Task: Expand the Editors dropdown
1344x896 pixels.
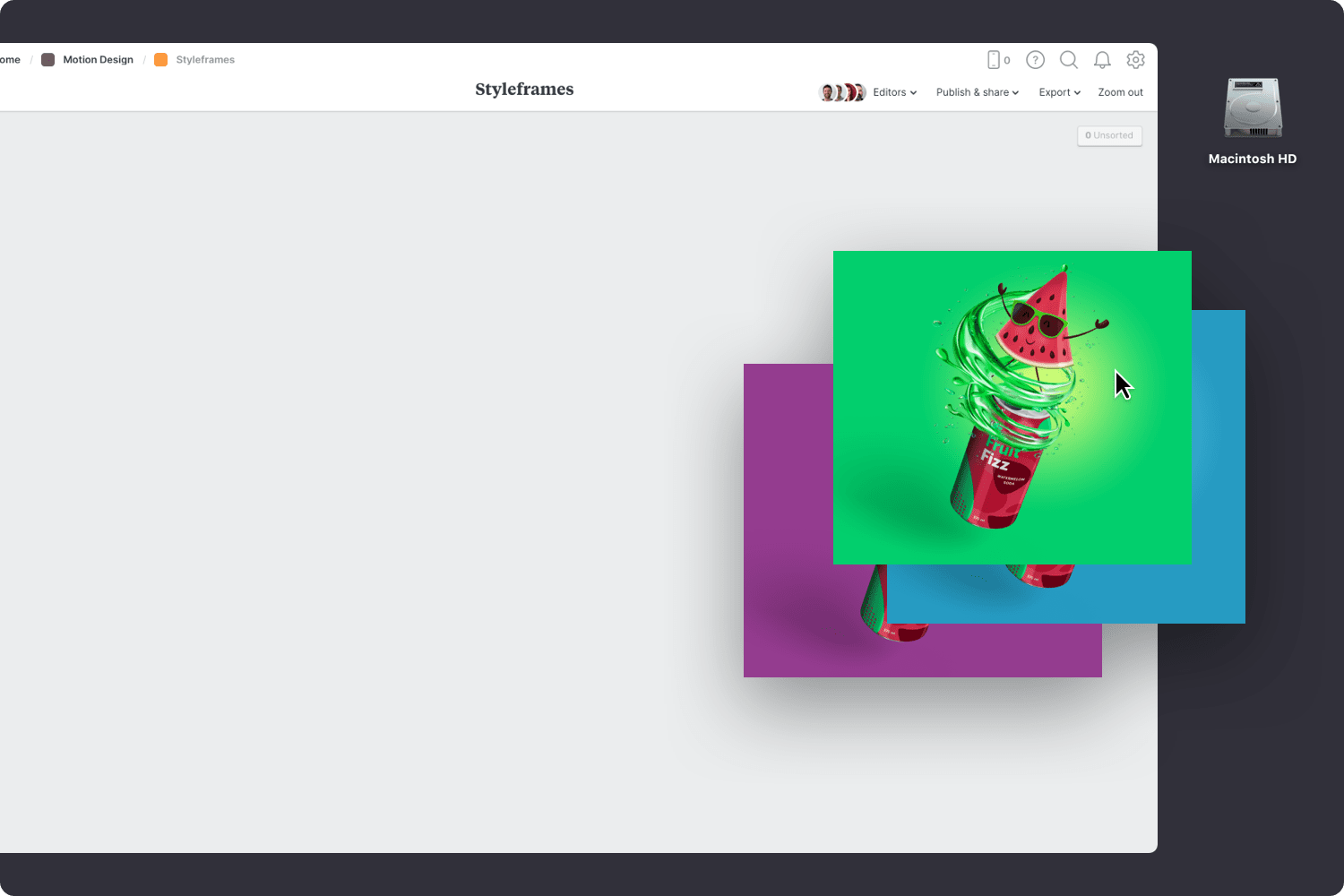Action: [x=893, y=91]
